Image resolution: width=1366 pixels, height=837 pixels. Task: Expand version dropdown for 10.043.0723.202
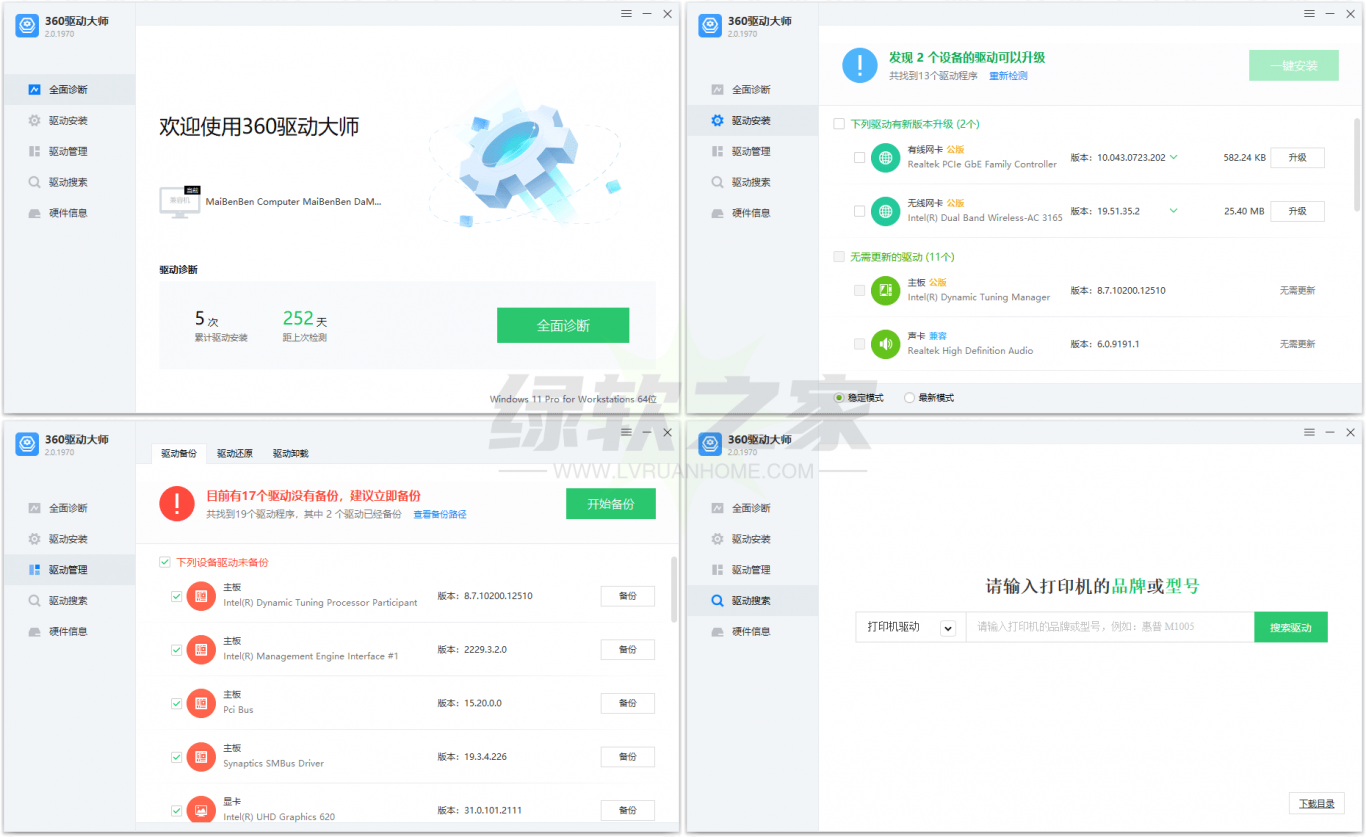coord(1174,157)
